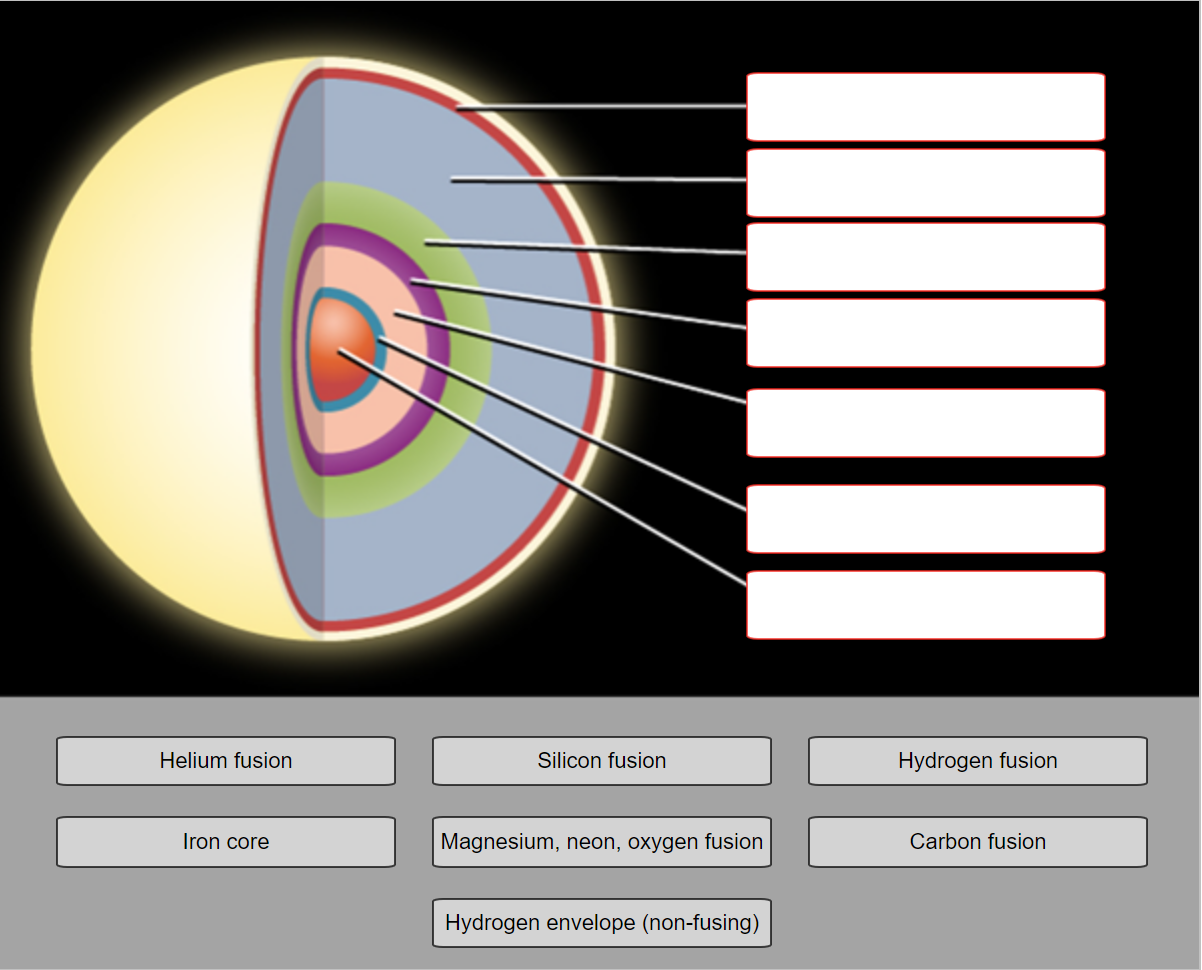Click the fifth empty answer box
1202x970 pixels.
coord(925,421)
